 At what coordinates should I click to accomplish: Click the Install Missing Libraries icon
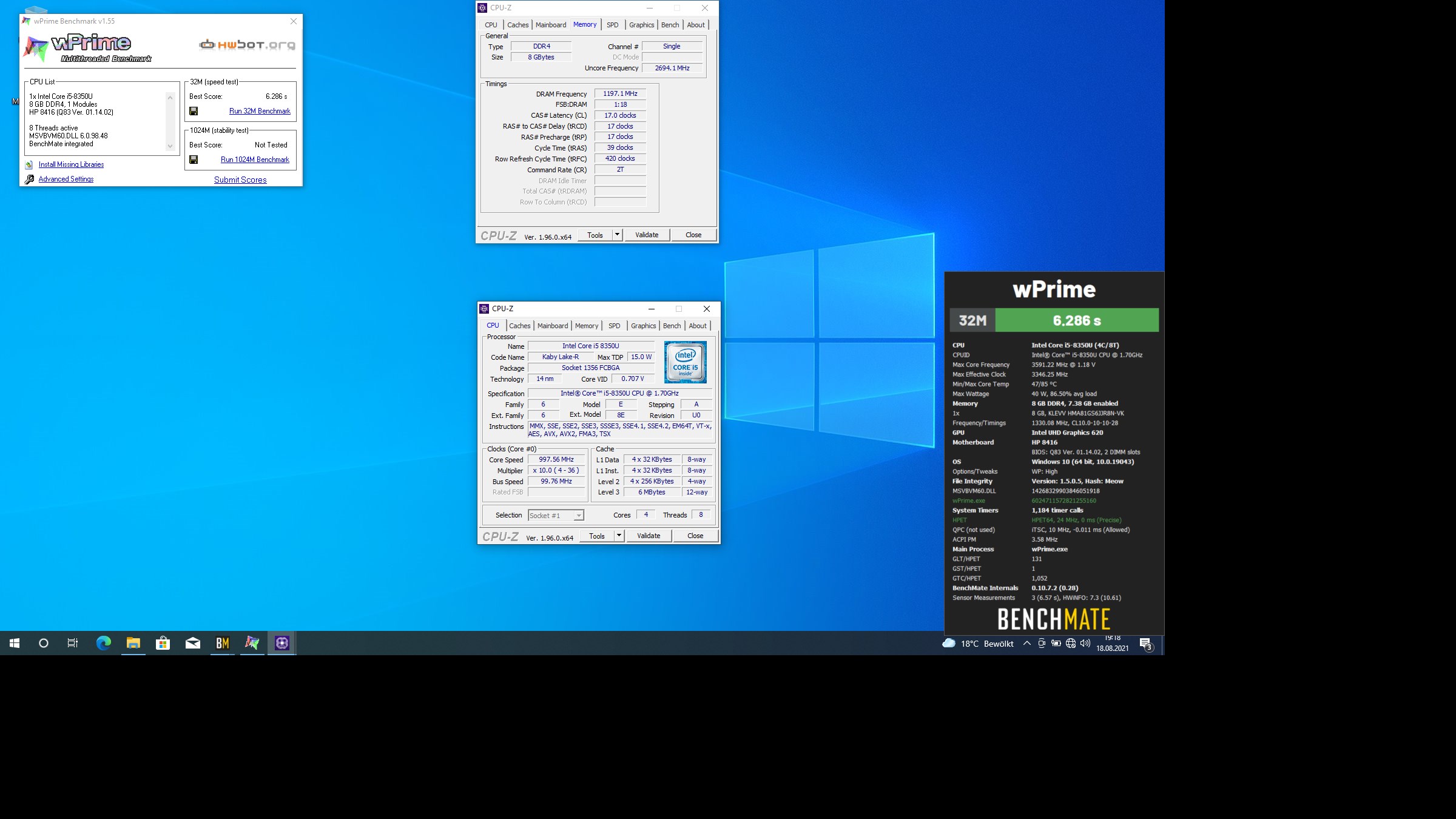click(x=29, y=164)
